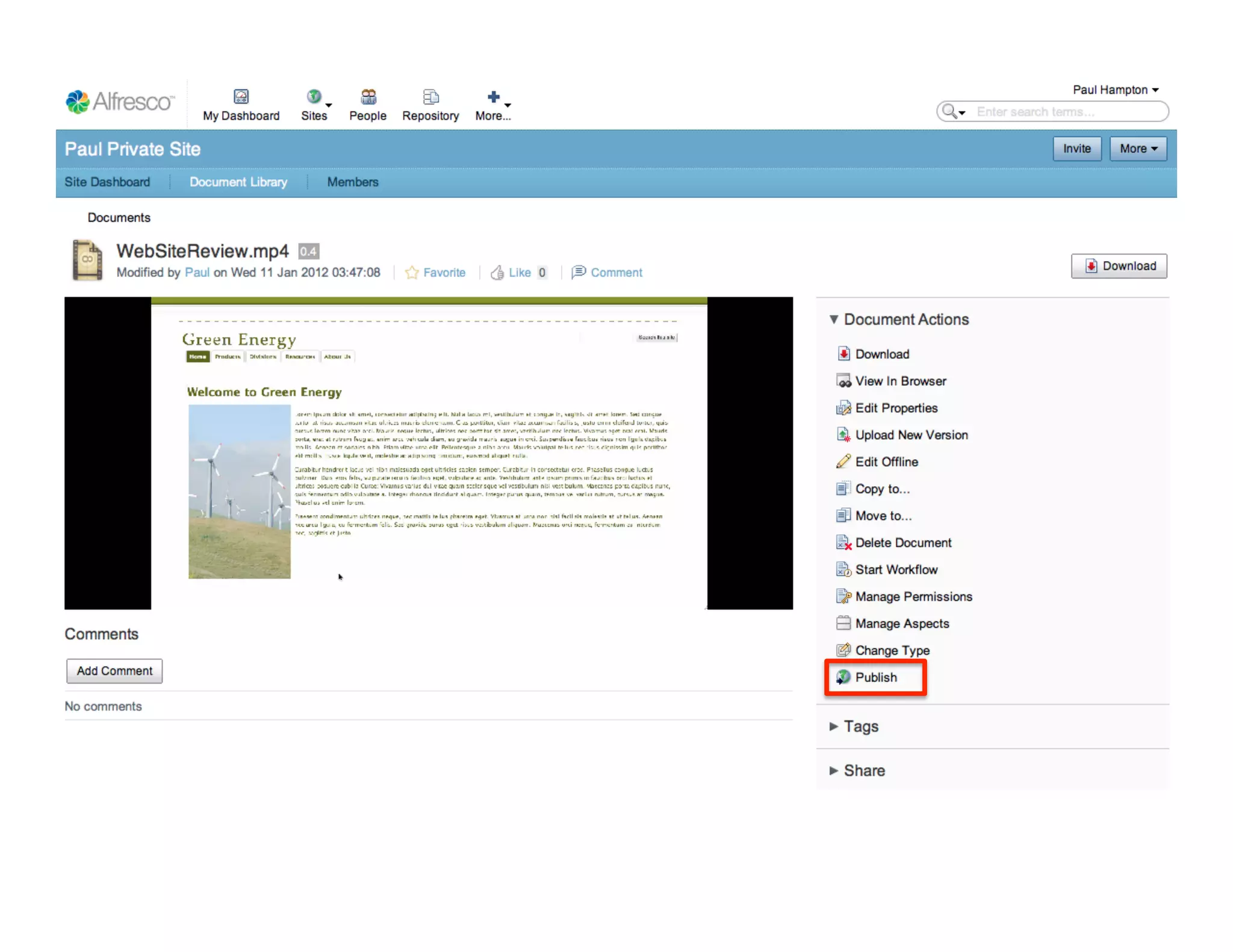Click the View In Browser icon
Viewport: 1233px width, 952px height.
[843, 381]
